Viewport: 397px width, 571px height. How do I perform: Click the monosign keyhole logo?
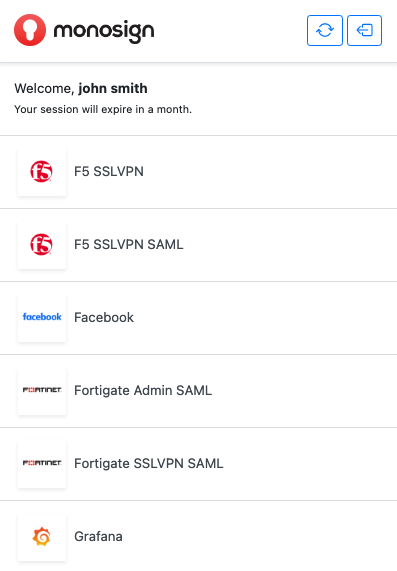click(x=30, y=30)
